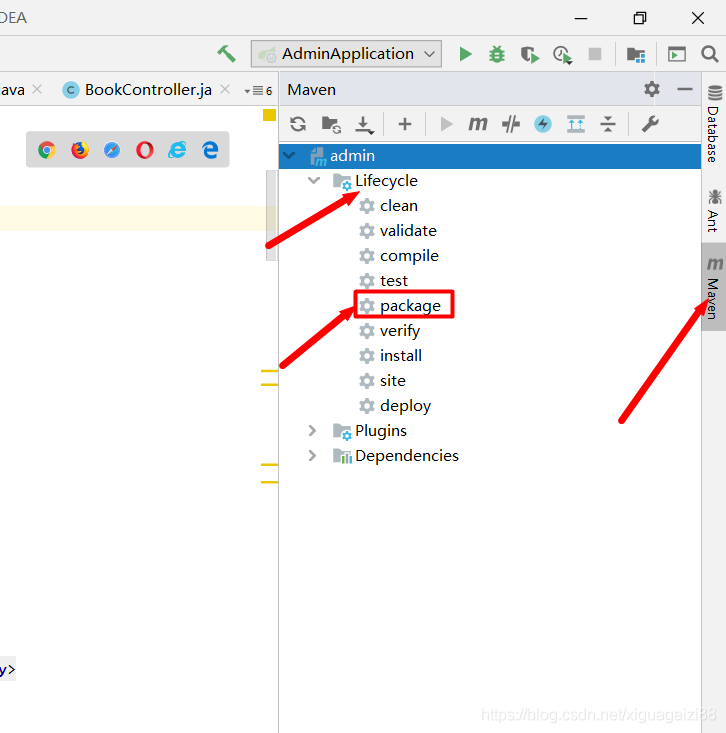Open preview in Edge browser icon
Viewport: 726px width, 733px height.
(210, 150)
